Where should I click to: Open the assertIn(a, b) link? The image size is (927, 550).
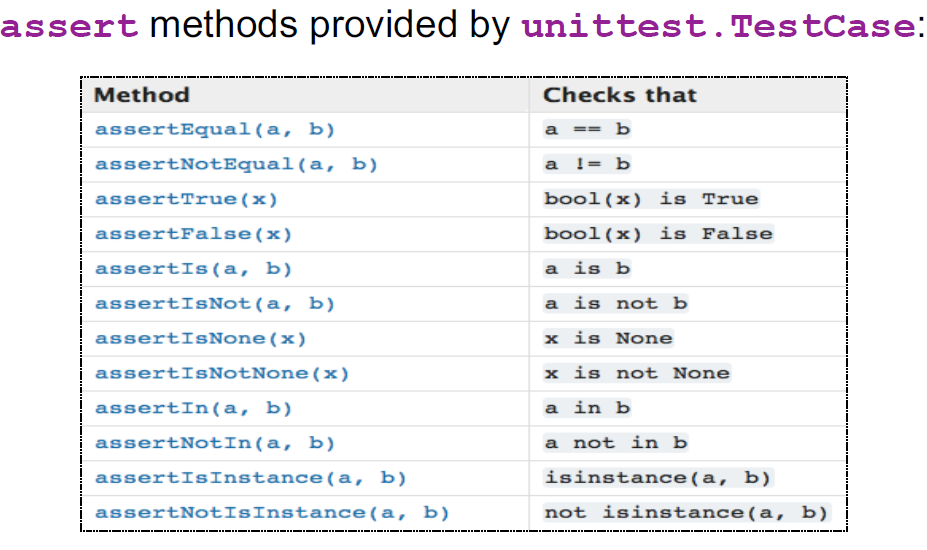point(194,409)
